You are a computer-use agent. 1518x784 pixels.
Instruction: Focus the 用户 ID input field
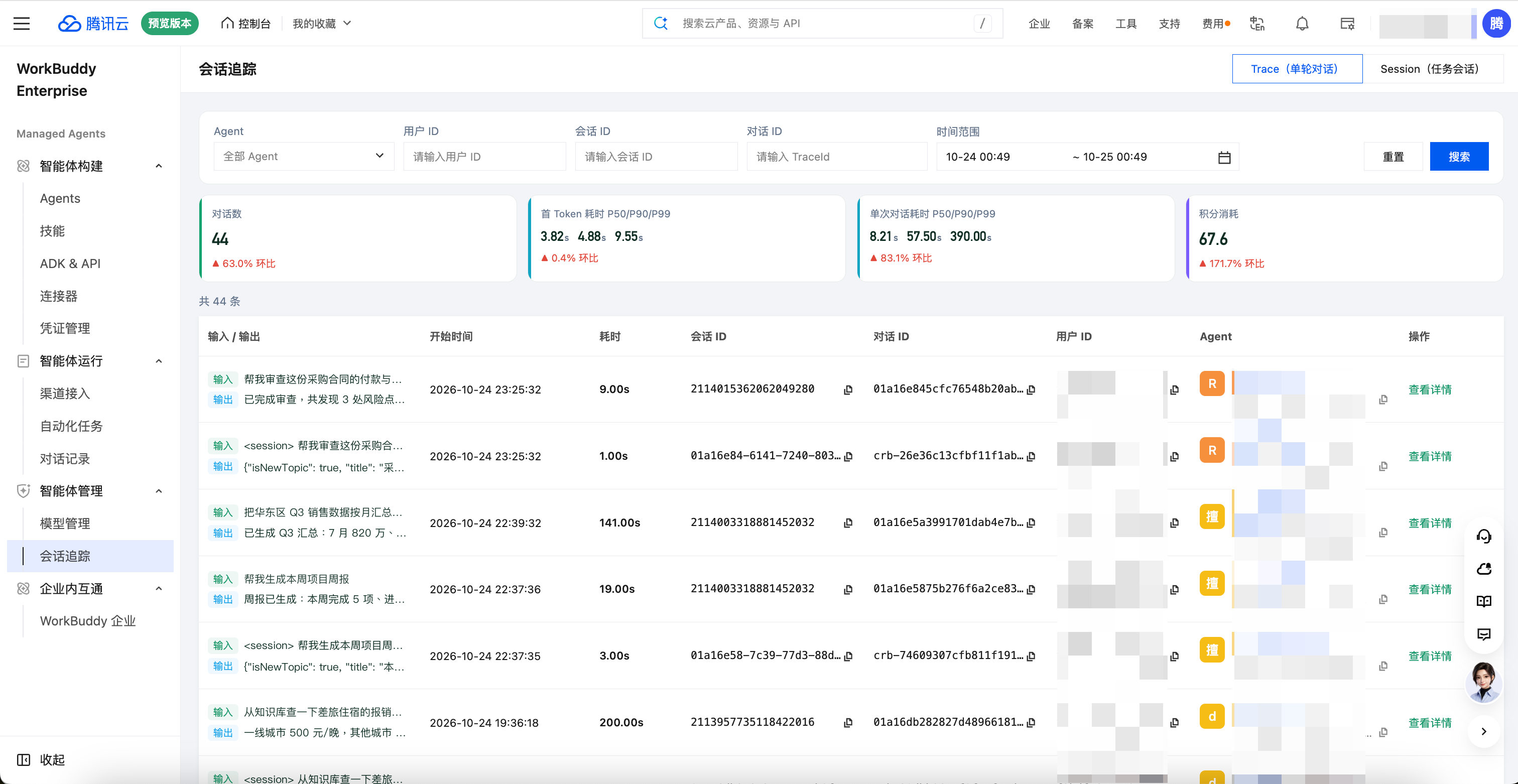(484, 157)
